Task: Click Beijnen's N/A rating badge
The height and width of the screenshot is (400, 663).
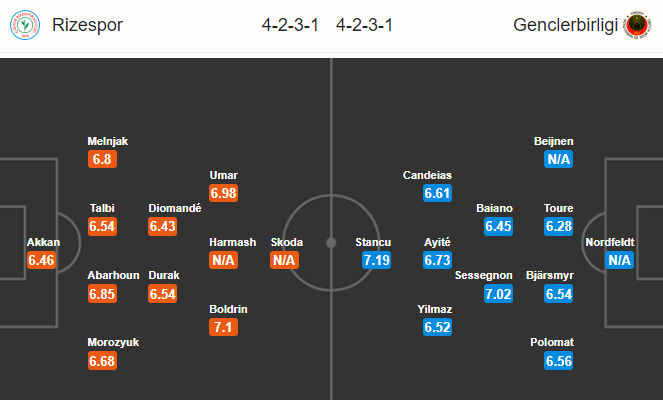Action: pos(559,159)
